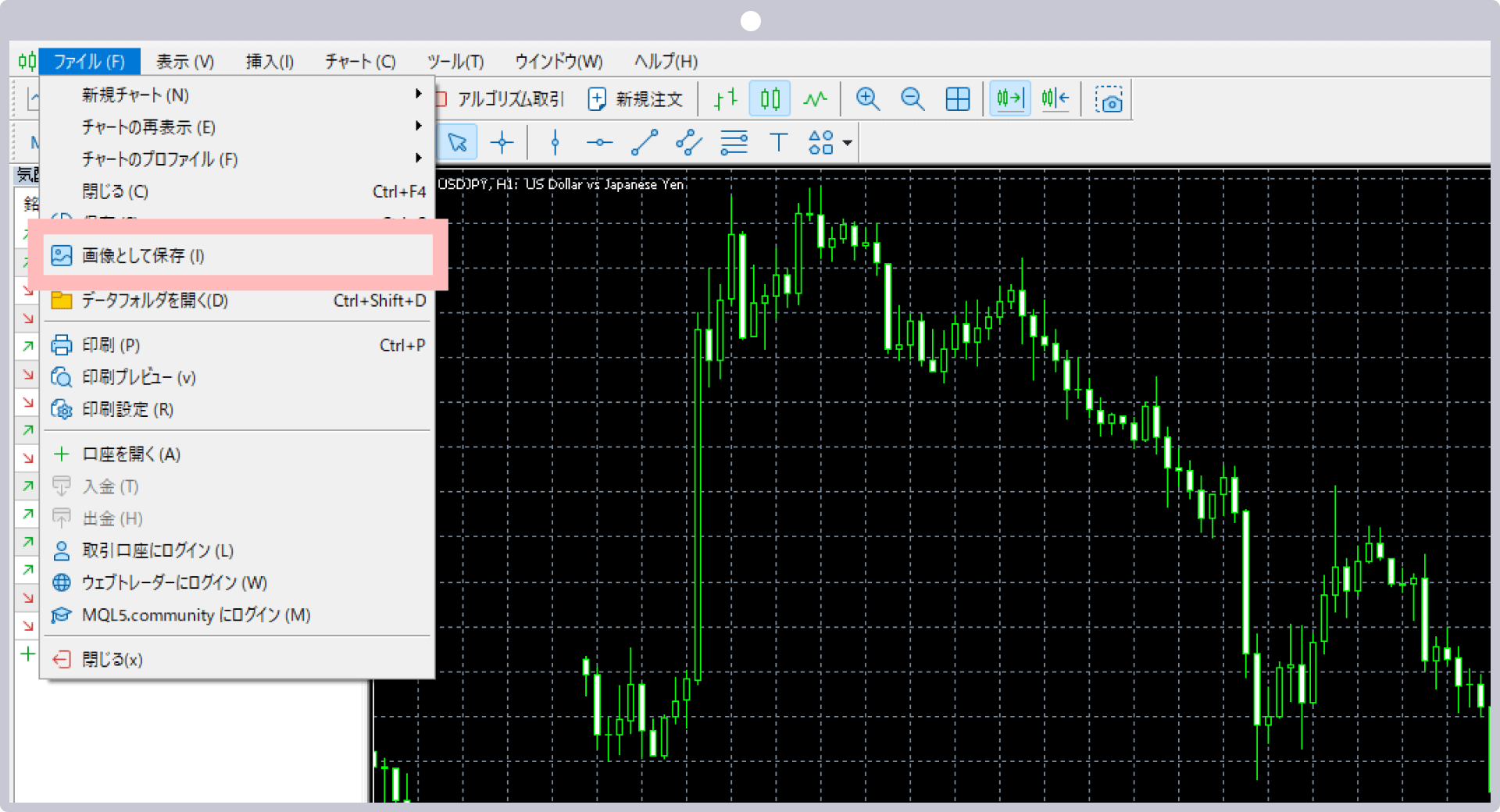Click the アルゴリズム取引 button
Image resolution: width=1500 pixels, height=812 pixels.
pos(500,99)
